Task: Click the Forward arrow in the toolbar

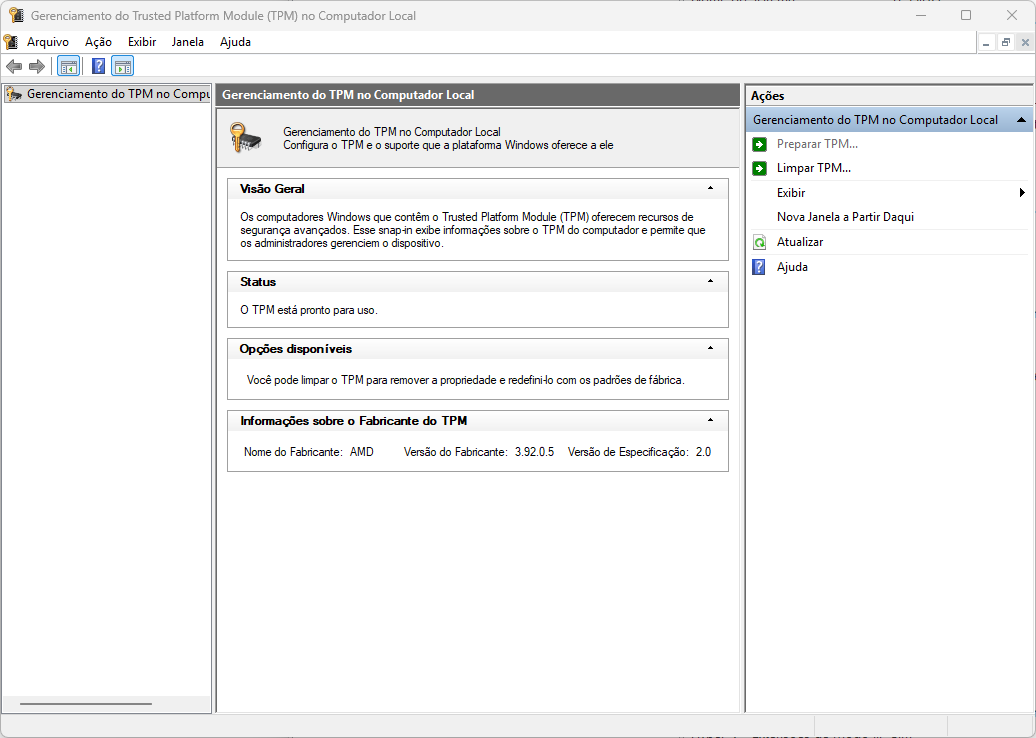Action: pos(37,67)
